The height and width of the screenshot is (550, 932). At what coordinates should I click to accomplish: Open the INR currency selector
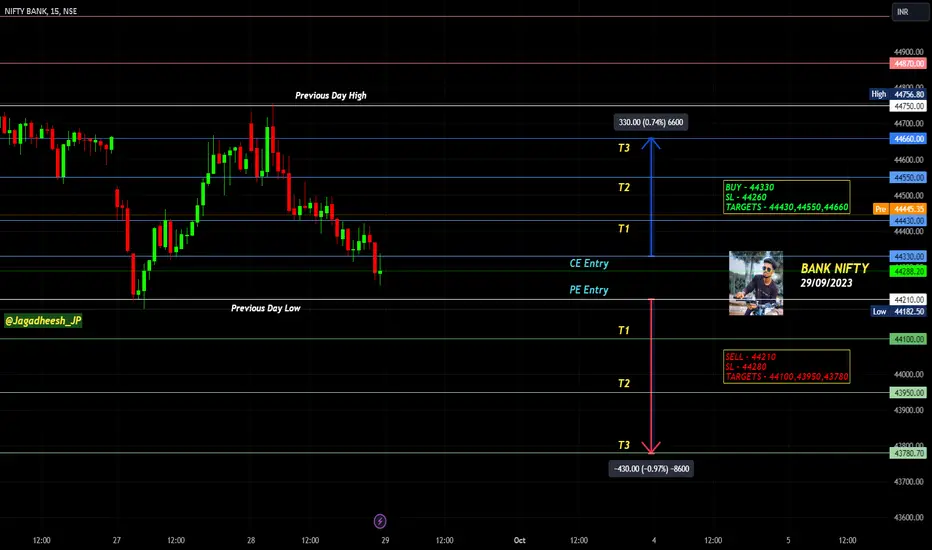[x=909, y=12]
